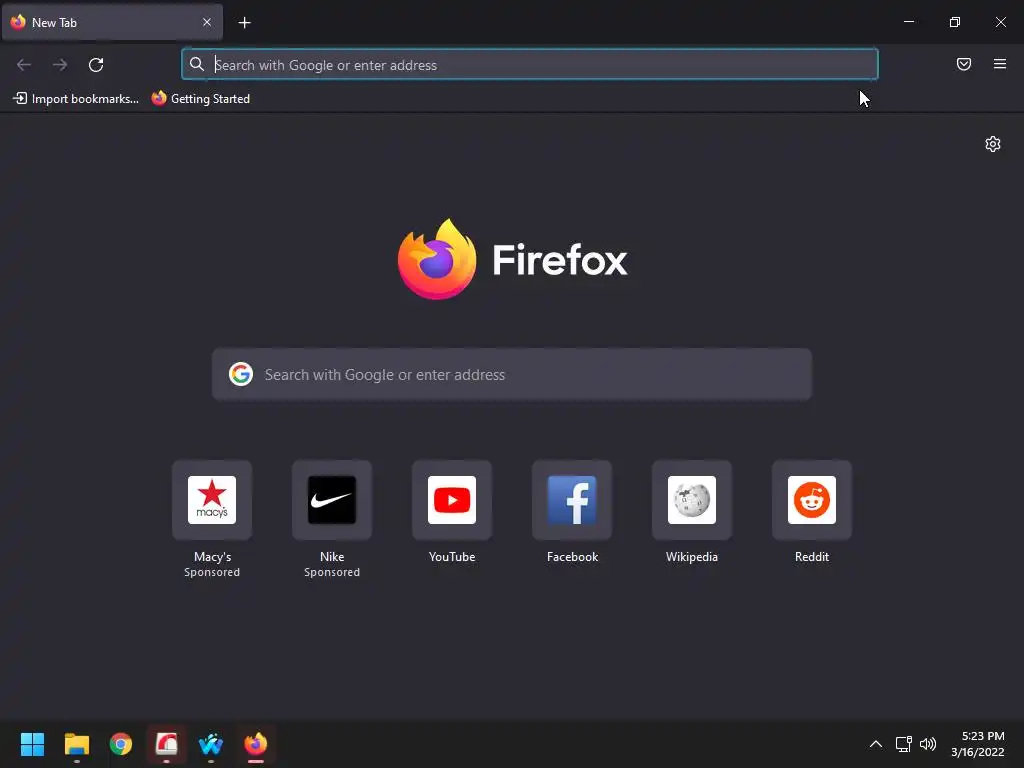Open Nike sponsored shortcut tile
The image size is (1024, 768).
[x=332, y=500]
